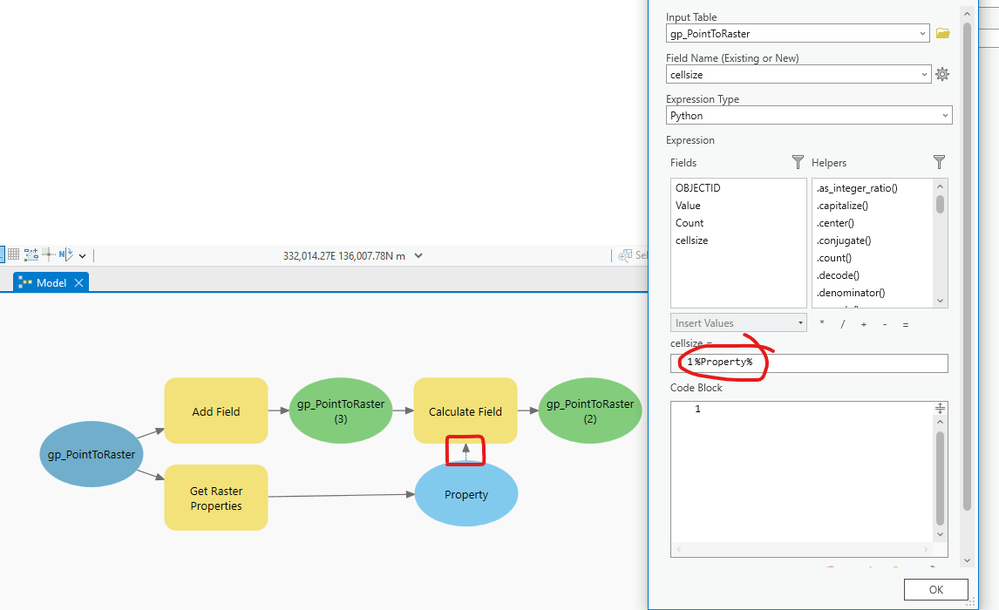Choose the .denominator() helper
999x610 pixels.
(x=851, y=293)
